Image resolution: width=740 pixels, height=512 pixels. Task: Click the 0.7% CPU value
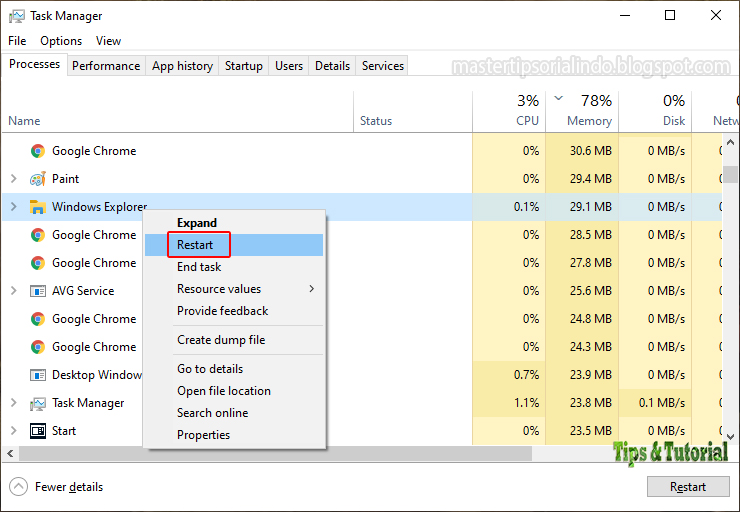tap(526, 375)
